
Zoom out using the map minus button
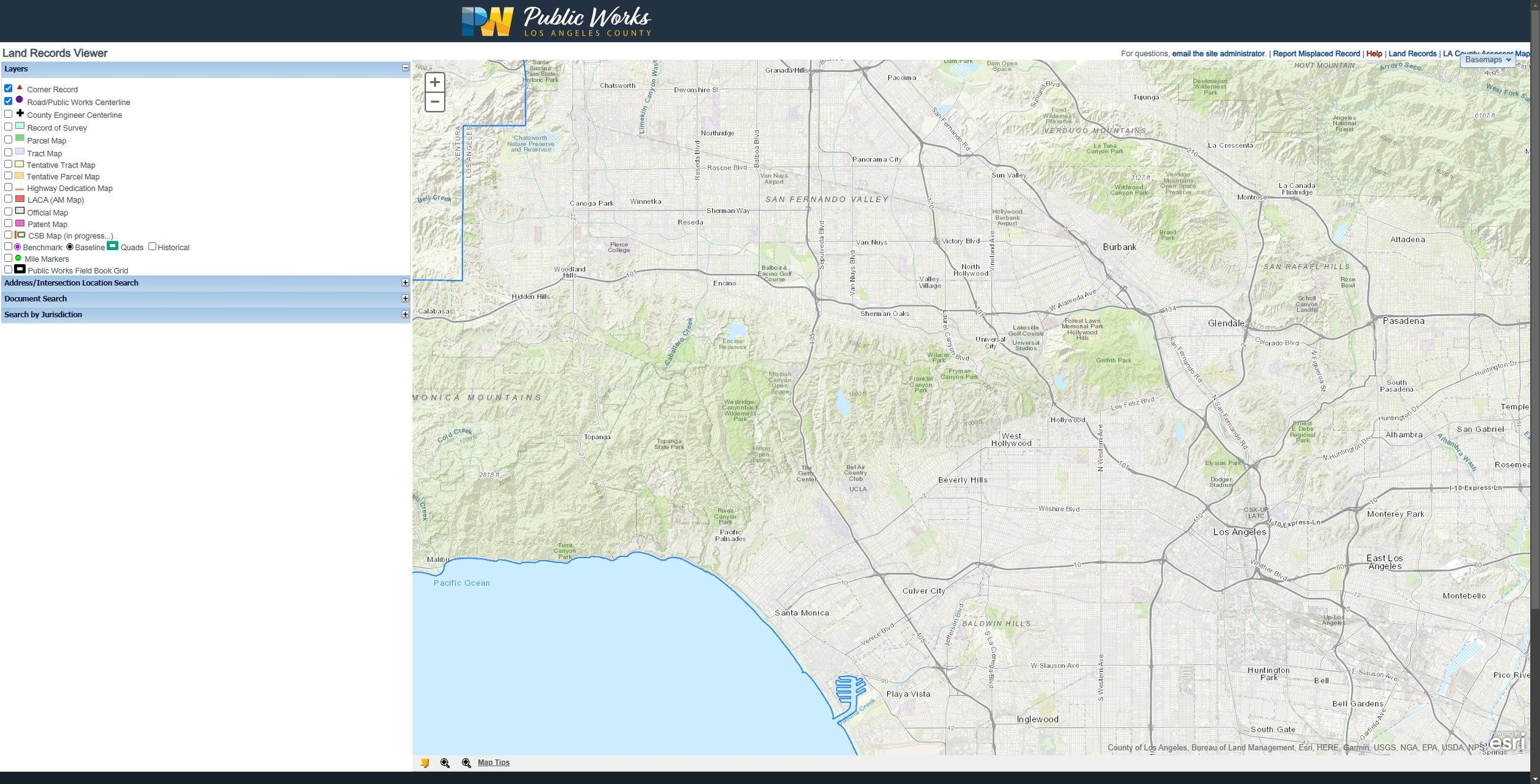[x=434, y=102]
